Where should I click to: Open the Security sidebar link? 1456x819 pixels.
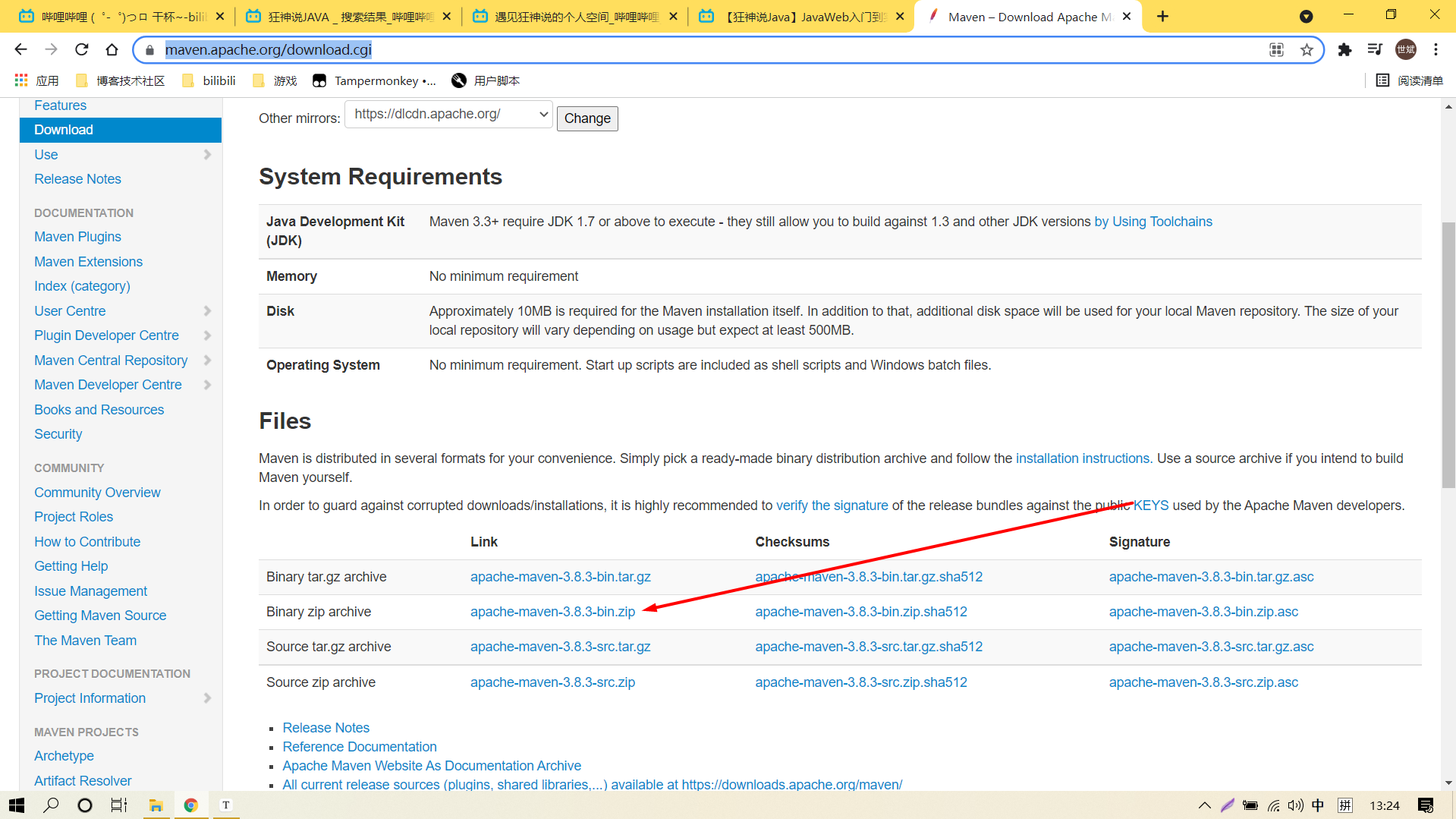tap(58, 434)
